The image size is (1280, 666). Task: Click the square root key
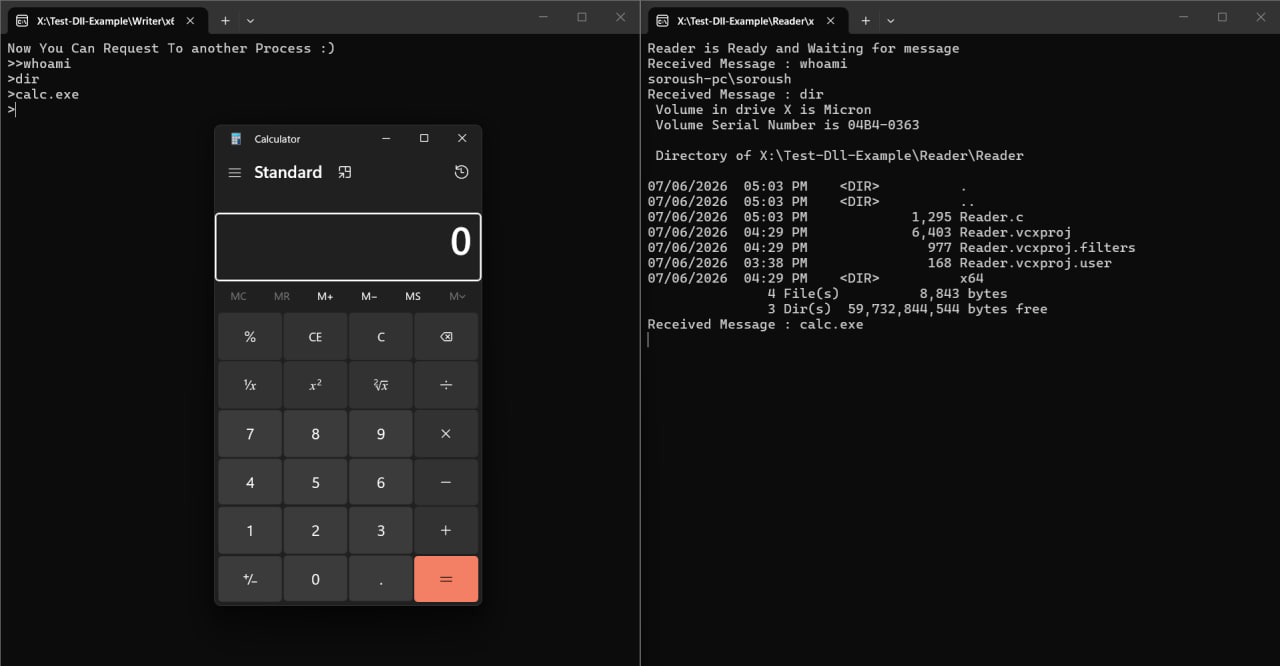point(381,385)
